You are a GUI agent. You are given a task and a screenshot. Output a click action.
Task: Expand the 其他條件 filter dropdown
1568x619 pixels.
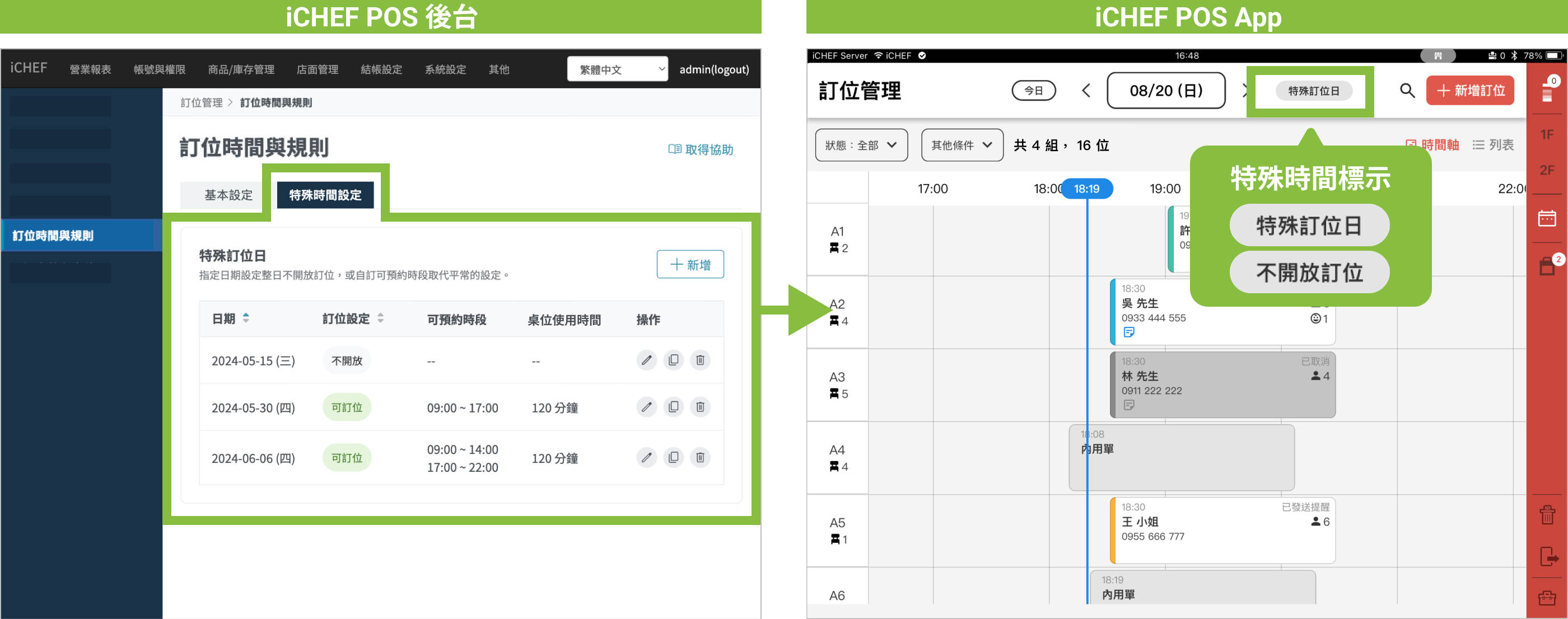tap(961, 145)
